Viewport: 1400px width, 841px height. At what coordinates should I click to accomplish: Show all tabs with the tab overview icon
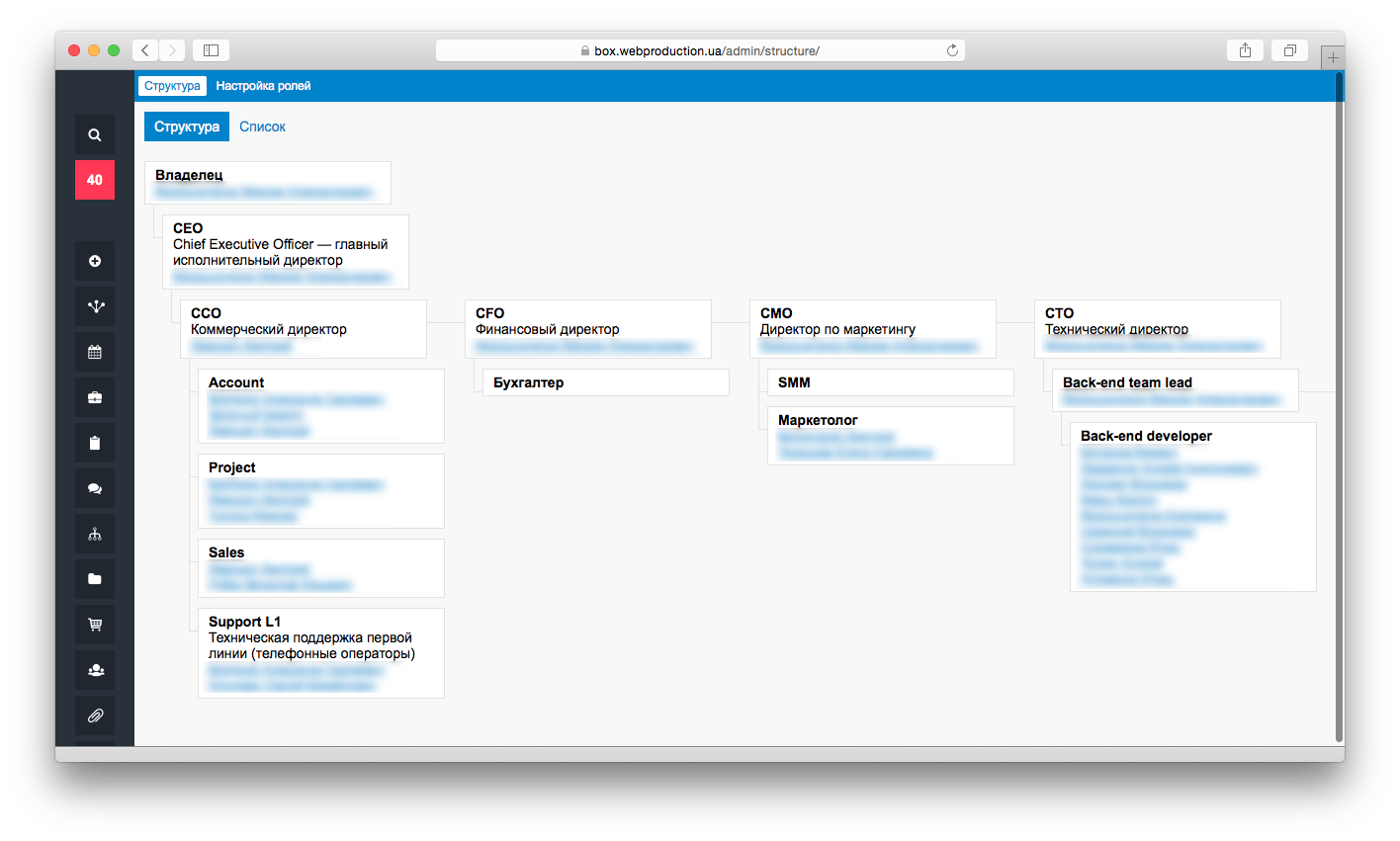point(1289,50)
